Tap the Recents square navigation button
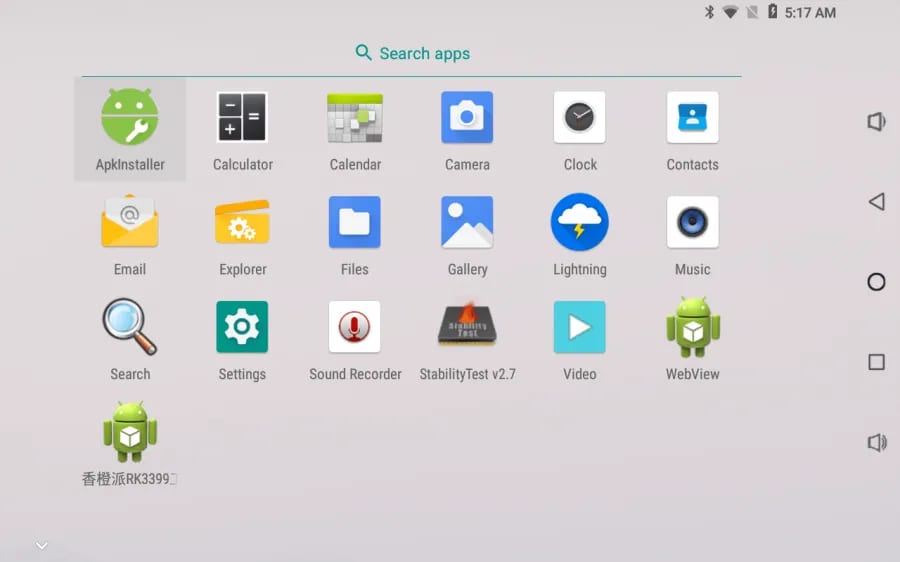 click(876, 362)
